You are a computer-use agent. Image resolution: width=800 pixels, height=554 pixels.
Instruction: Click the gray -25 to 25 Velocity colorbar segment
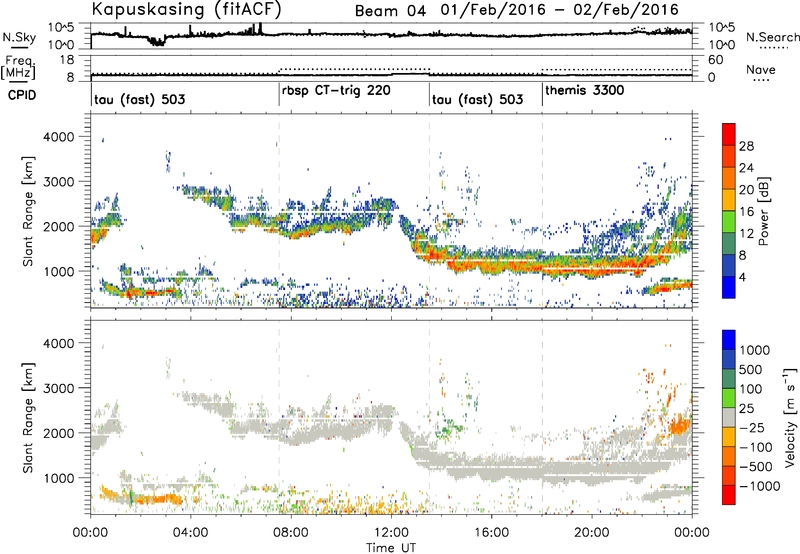(x=729, y=418)
